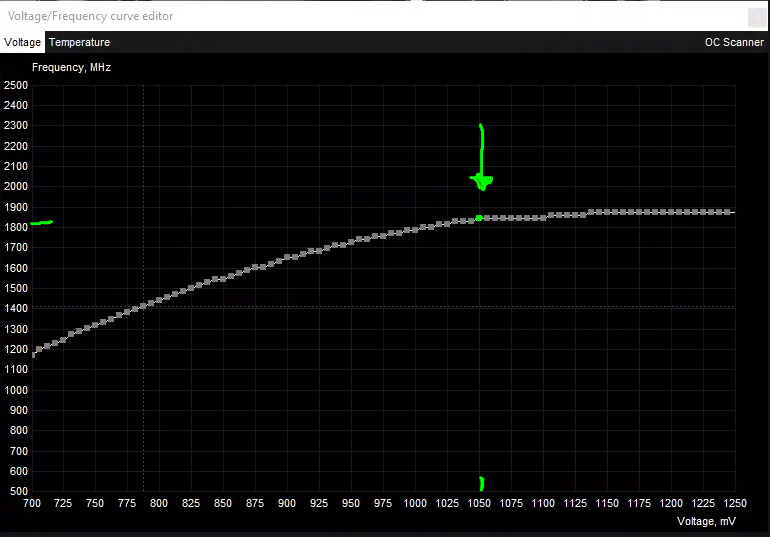Image resolution: width=770 pixels, height=537 pixels.
Task: Click the 600 frequency axis label
Action: [x=19, y=471]
